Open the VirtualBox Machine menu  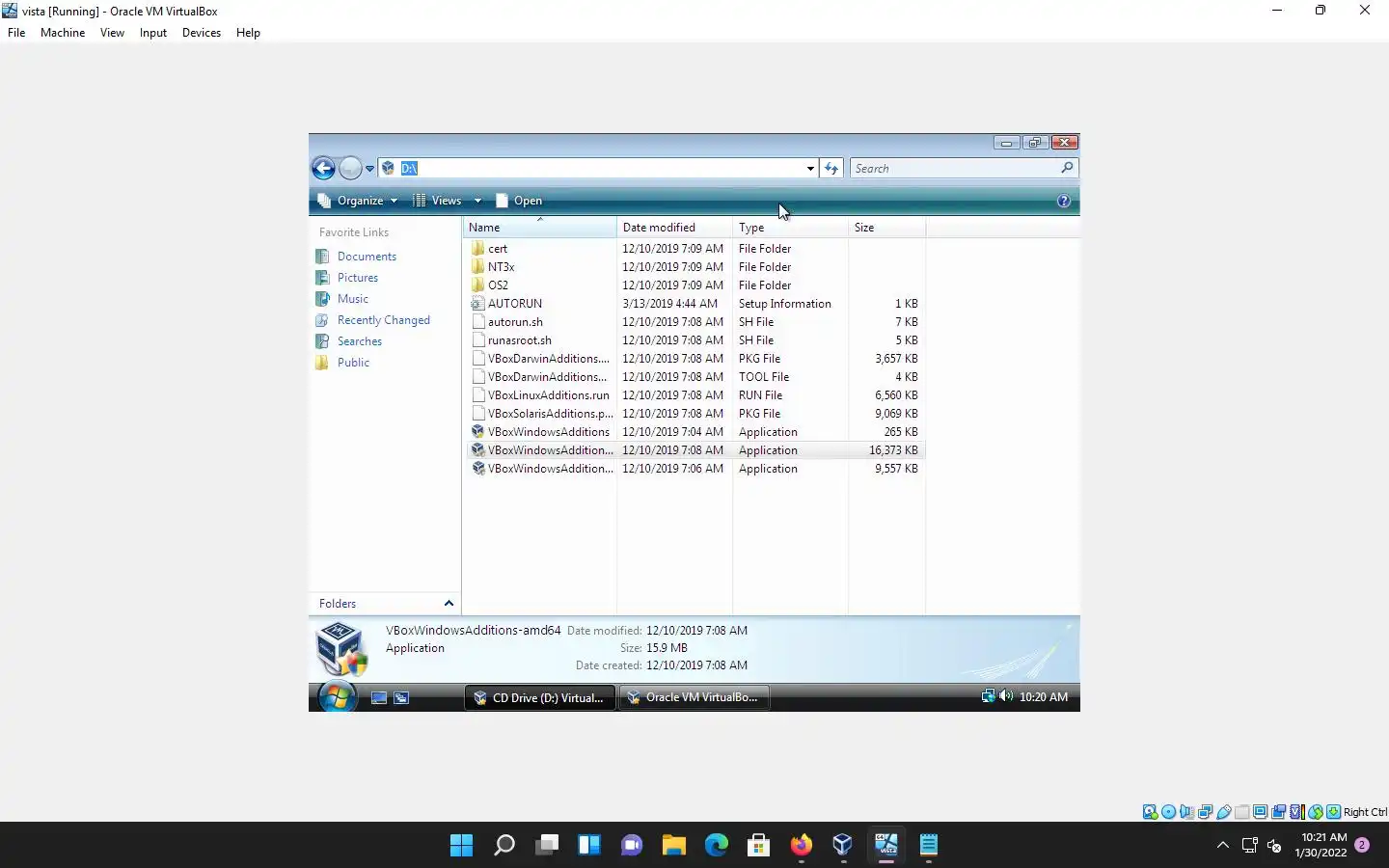click(63, 33)
